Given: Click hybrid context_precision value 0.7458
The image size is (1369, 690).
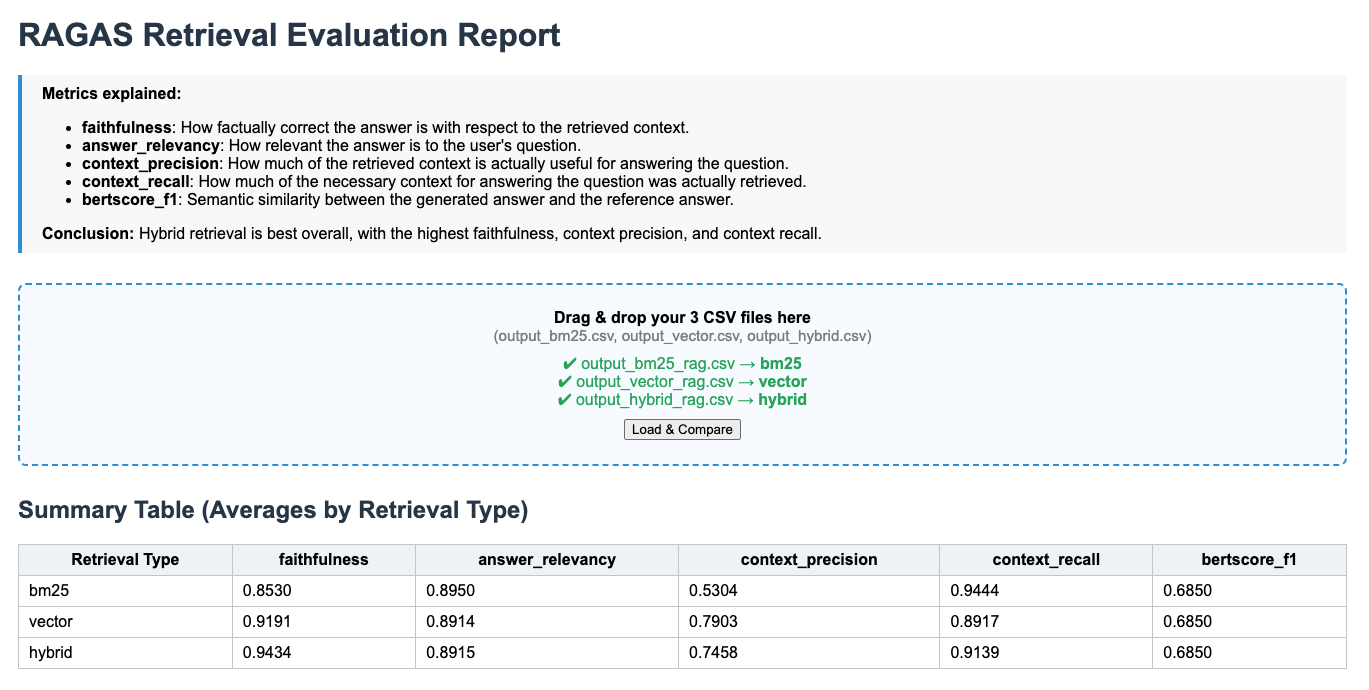Looking at the screenshot, I should pyautogui.click(x=713, y=653).
